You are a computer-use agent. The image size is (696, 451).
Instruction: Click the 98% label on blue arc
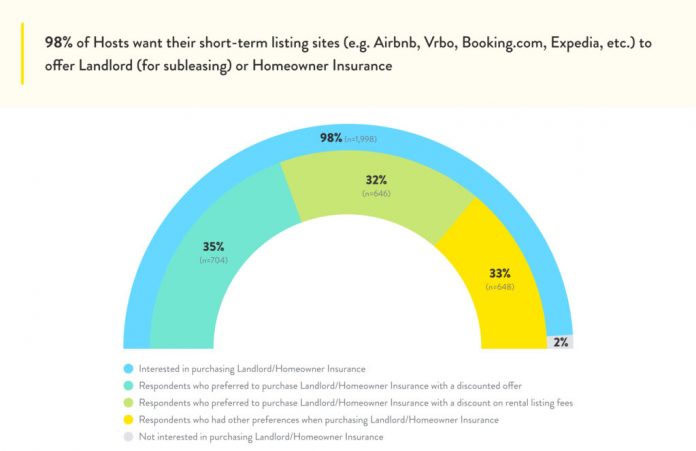331,138
